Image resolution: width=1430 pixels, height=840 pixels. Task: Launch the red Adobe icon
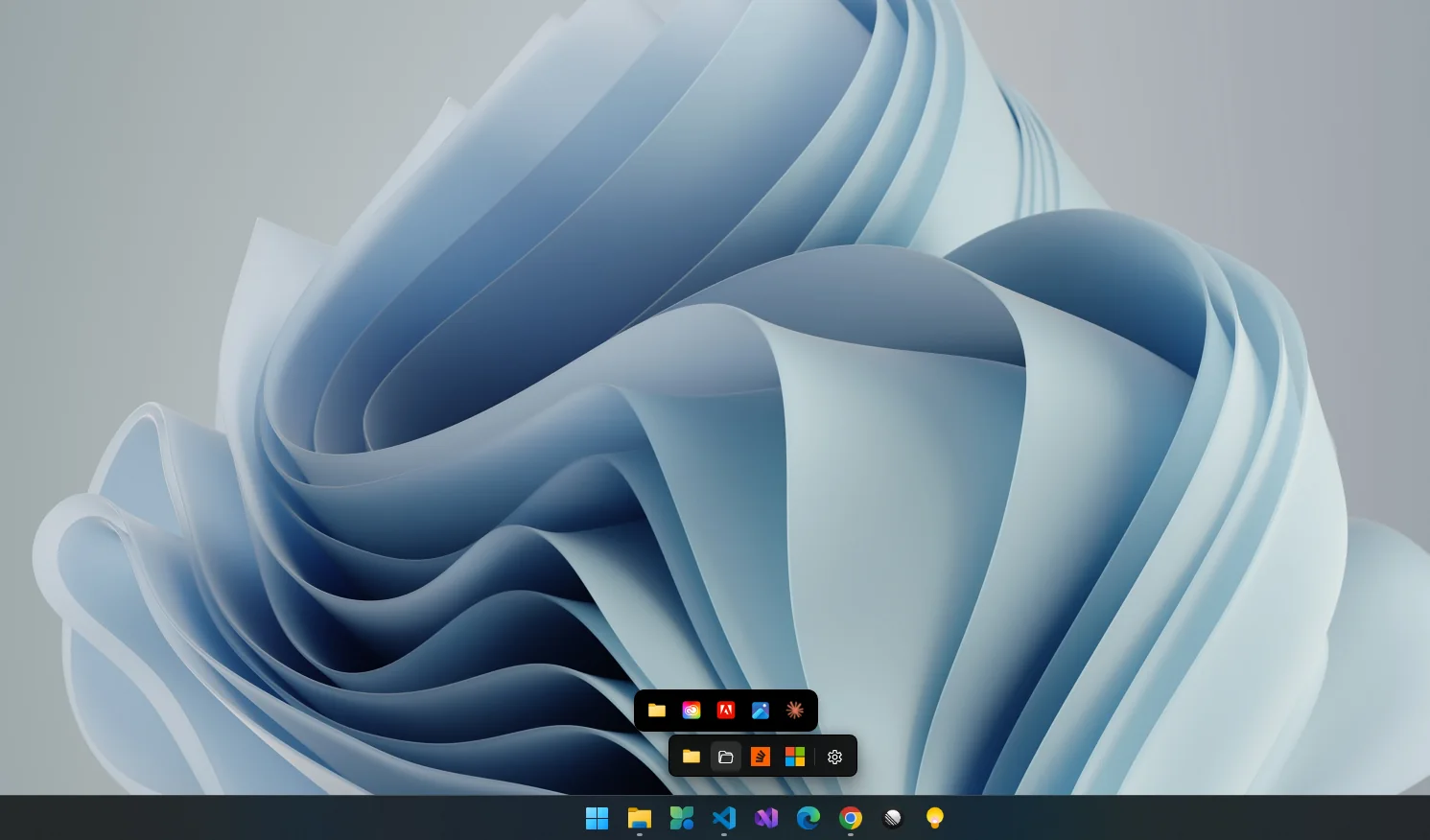pyautogui.click(x=726, y=711)
